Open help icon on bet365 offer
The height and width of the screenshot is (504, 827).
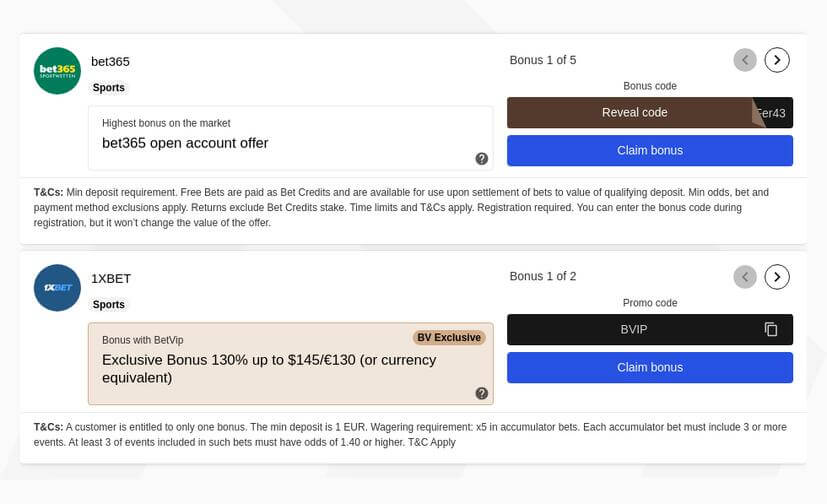point(482,159)
